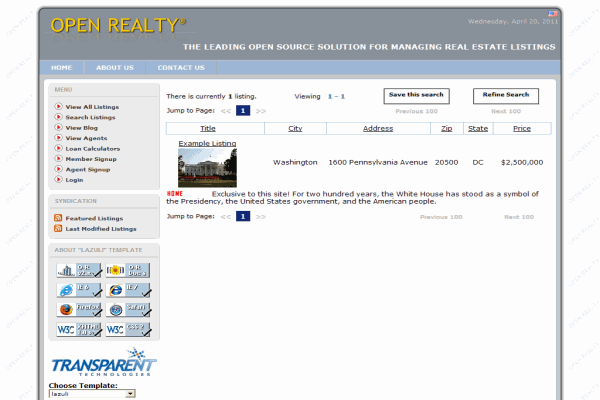Click the top >> next page arrows

point(261,111)
